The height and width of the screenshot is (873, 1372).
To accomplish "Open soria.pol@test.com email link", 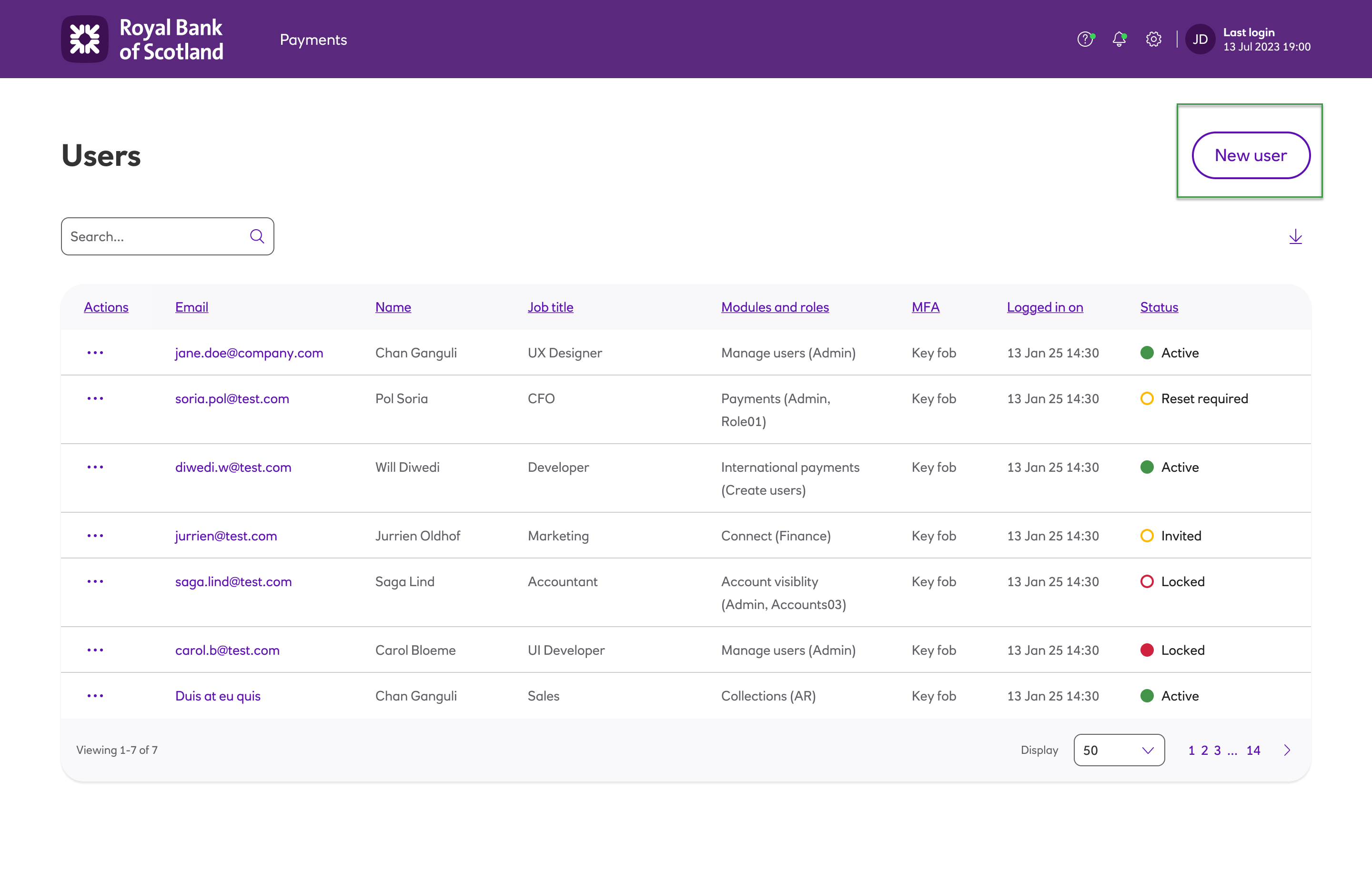I will click(x=232, y=398).
